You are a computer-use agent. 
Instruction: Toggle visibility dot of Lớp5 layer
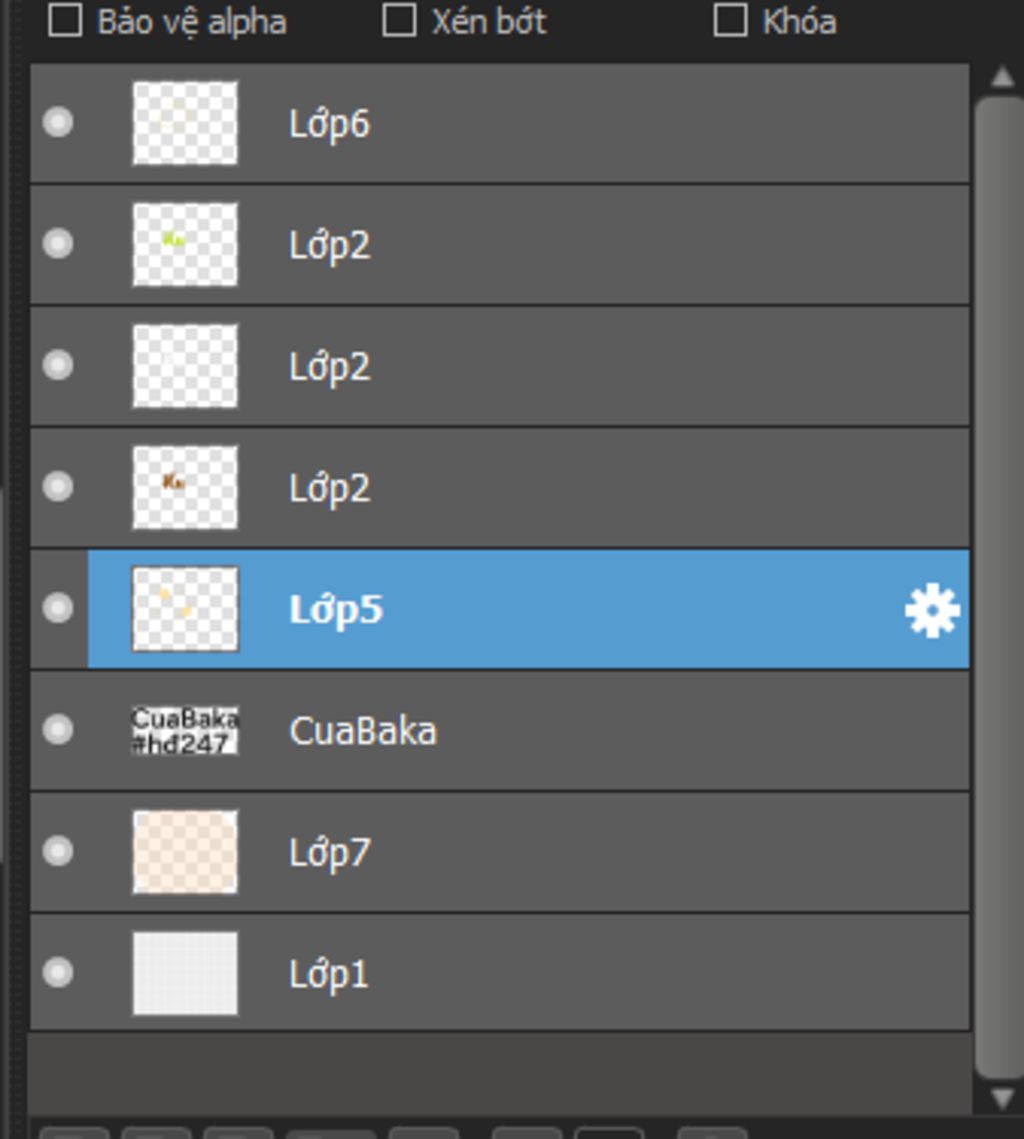tap(57, 607)
